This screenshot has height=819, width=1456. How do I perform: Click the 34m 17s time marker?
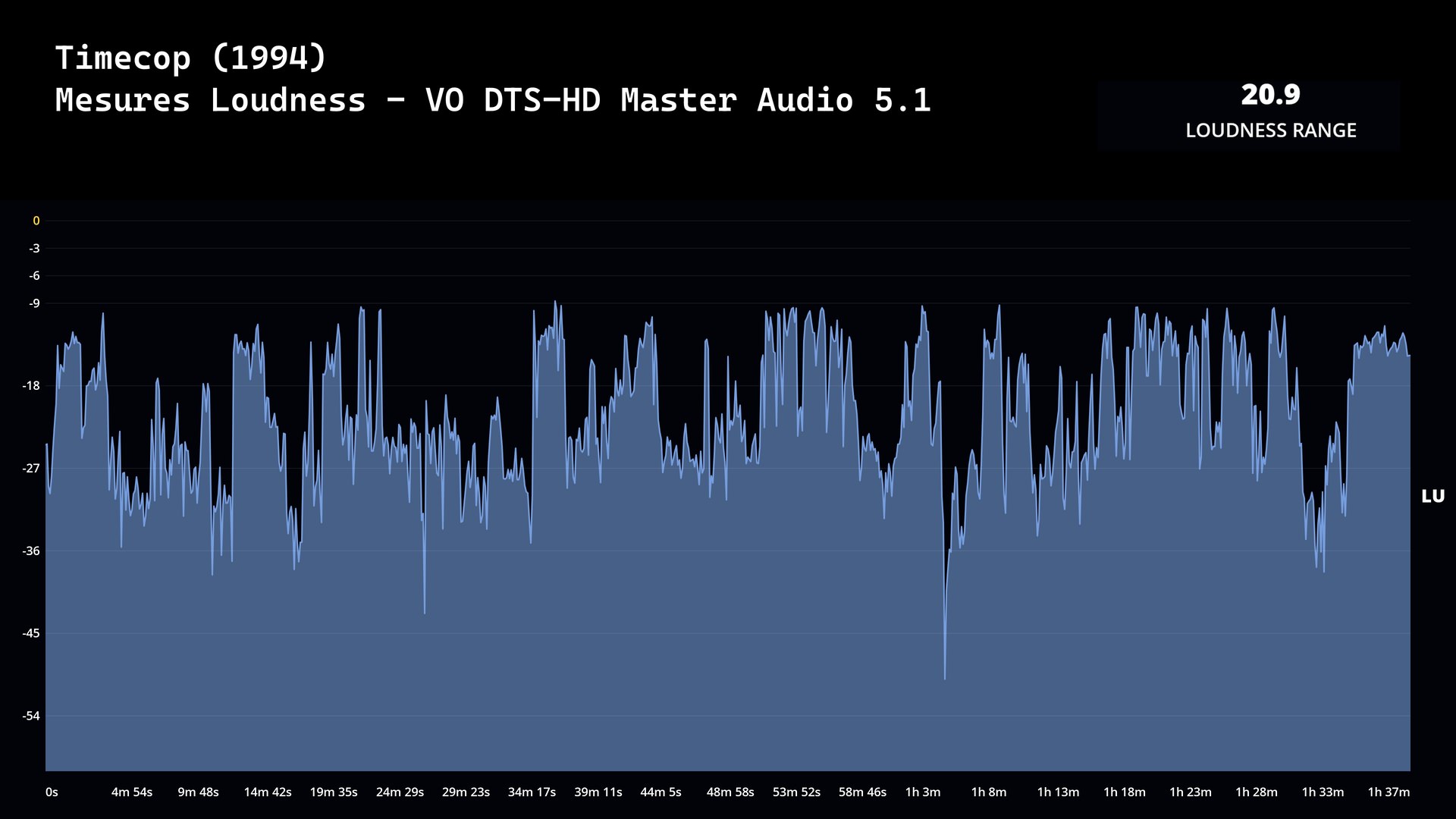pos(532,792)
